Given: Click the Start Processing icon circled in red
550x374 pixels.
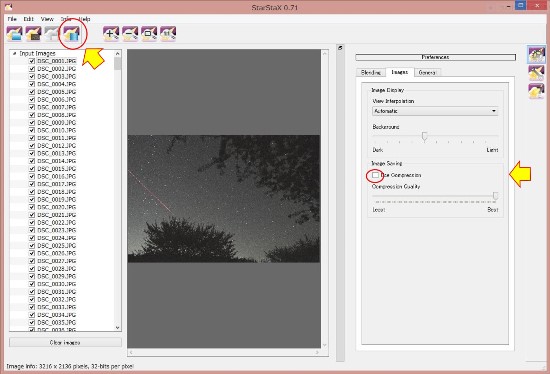Looking at the screenshot, I should pyautogui.click(x=72, y=34).
